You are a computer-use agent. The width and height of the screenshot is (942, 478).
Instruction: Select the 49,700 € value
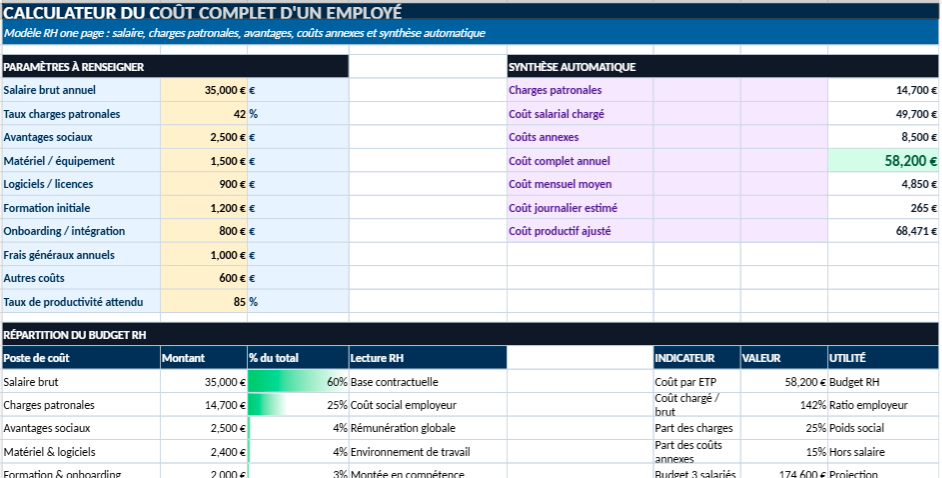click(883, 114)
